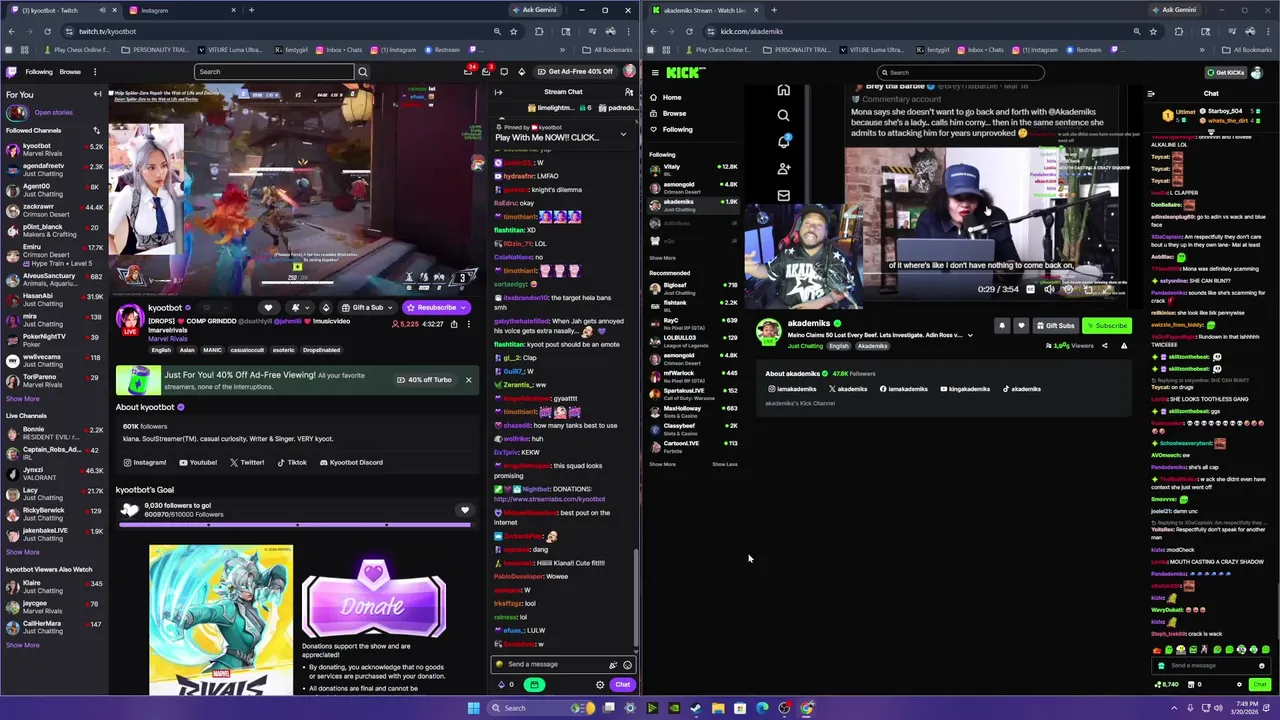Expand akademiks stream title chevron
Image resolution: width=1280 pixels, height=720 pixels.
[970, 336]
